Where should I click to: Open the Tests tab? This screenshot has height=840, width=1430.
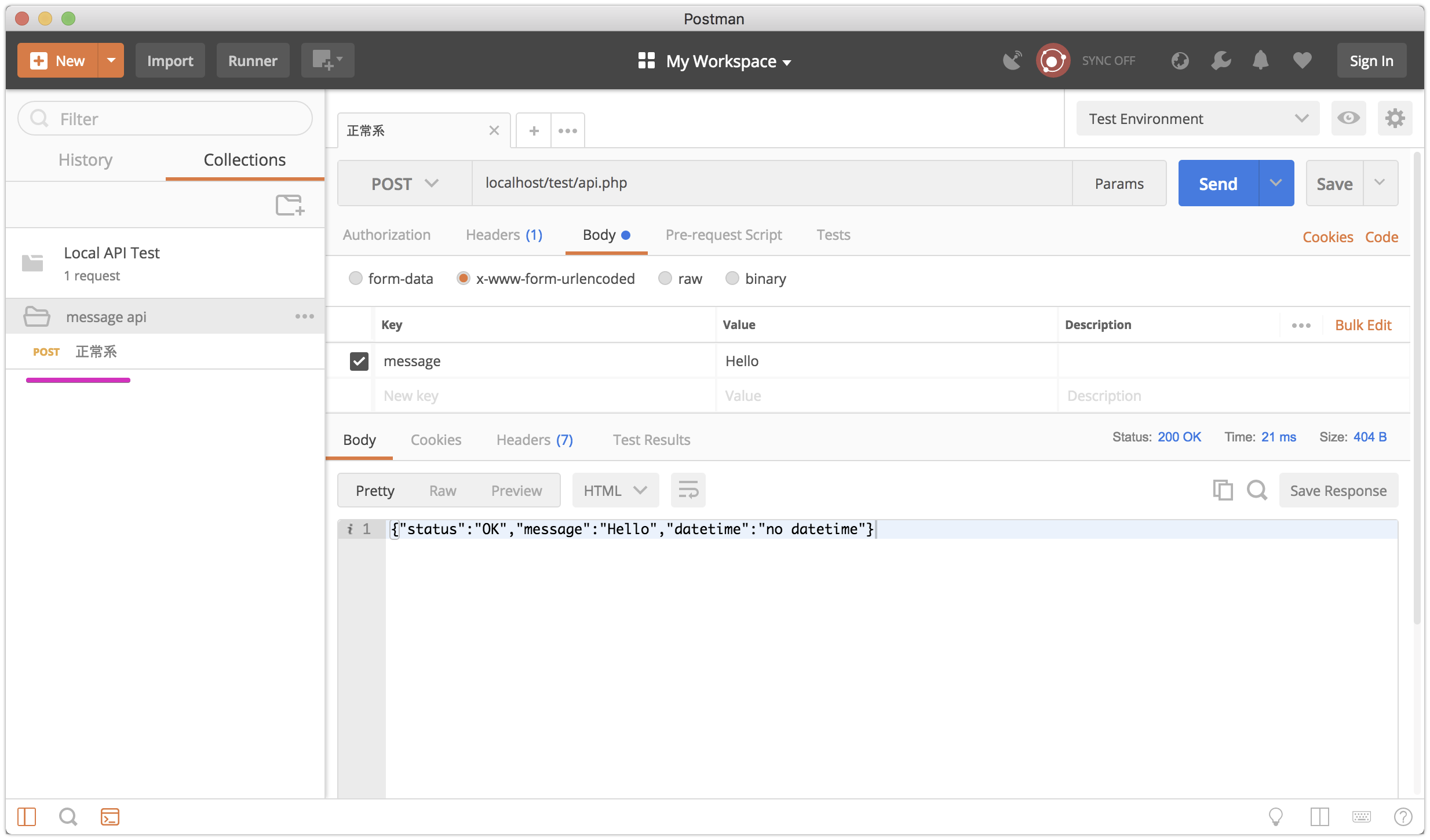tap(833, 235)
